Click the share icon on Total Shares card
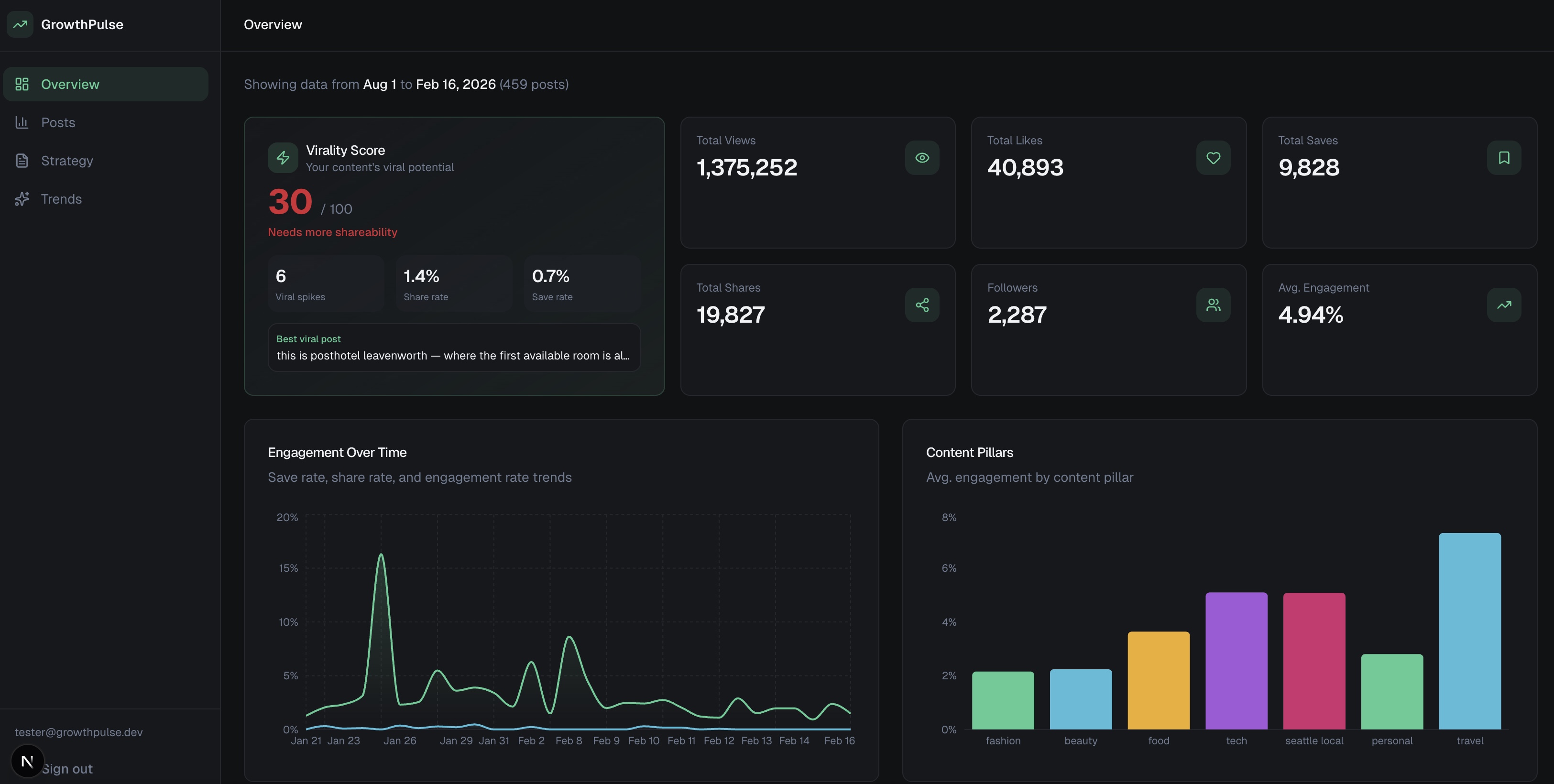This screenshot has height=784, width=1554. (922, 305)
